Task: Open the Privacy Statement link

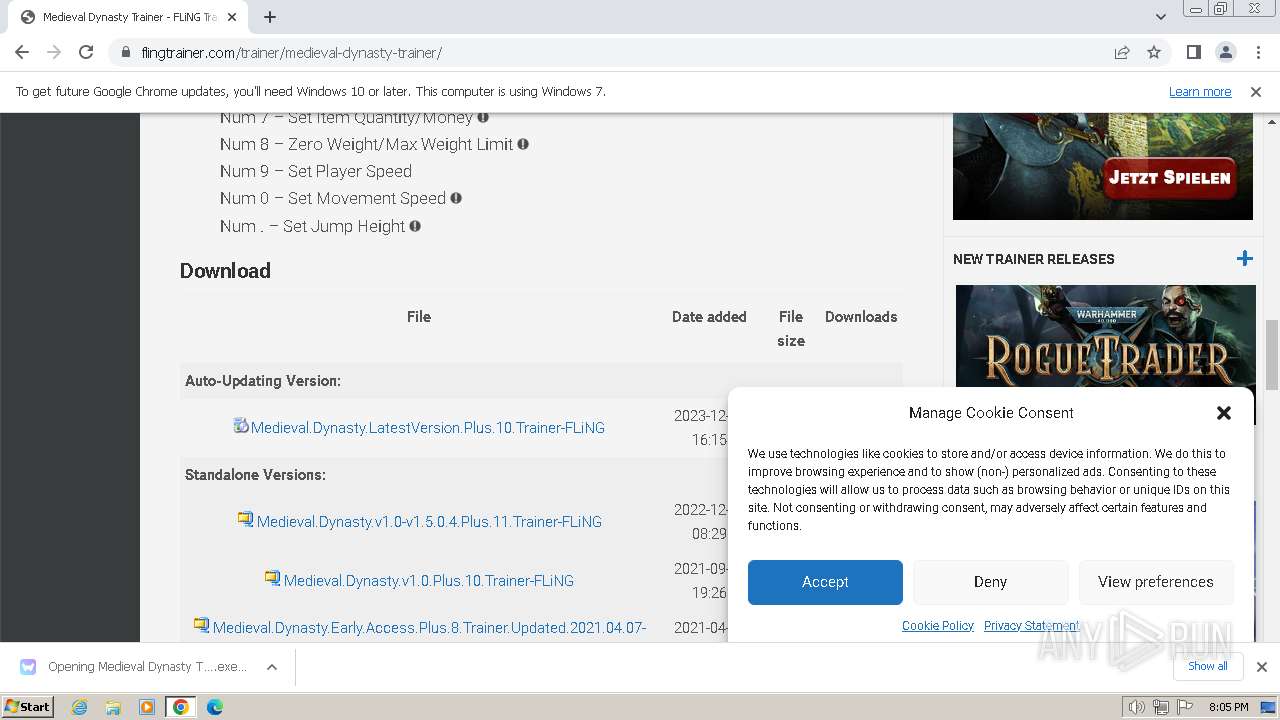Action: (x=1032, y=626)
